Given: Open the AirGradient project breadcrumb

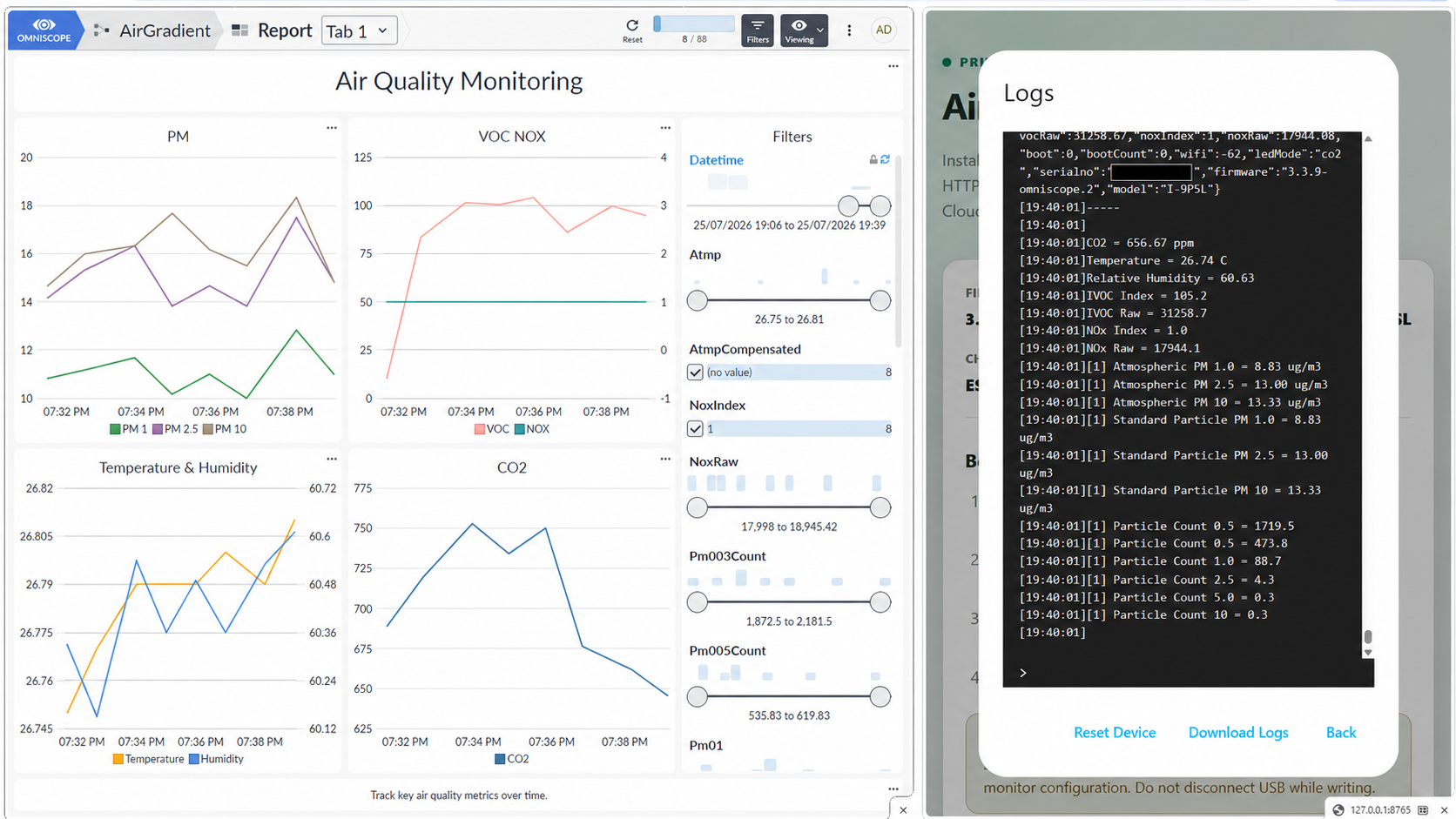Looking at the screenshot, I should coord(152,30).
